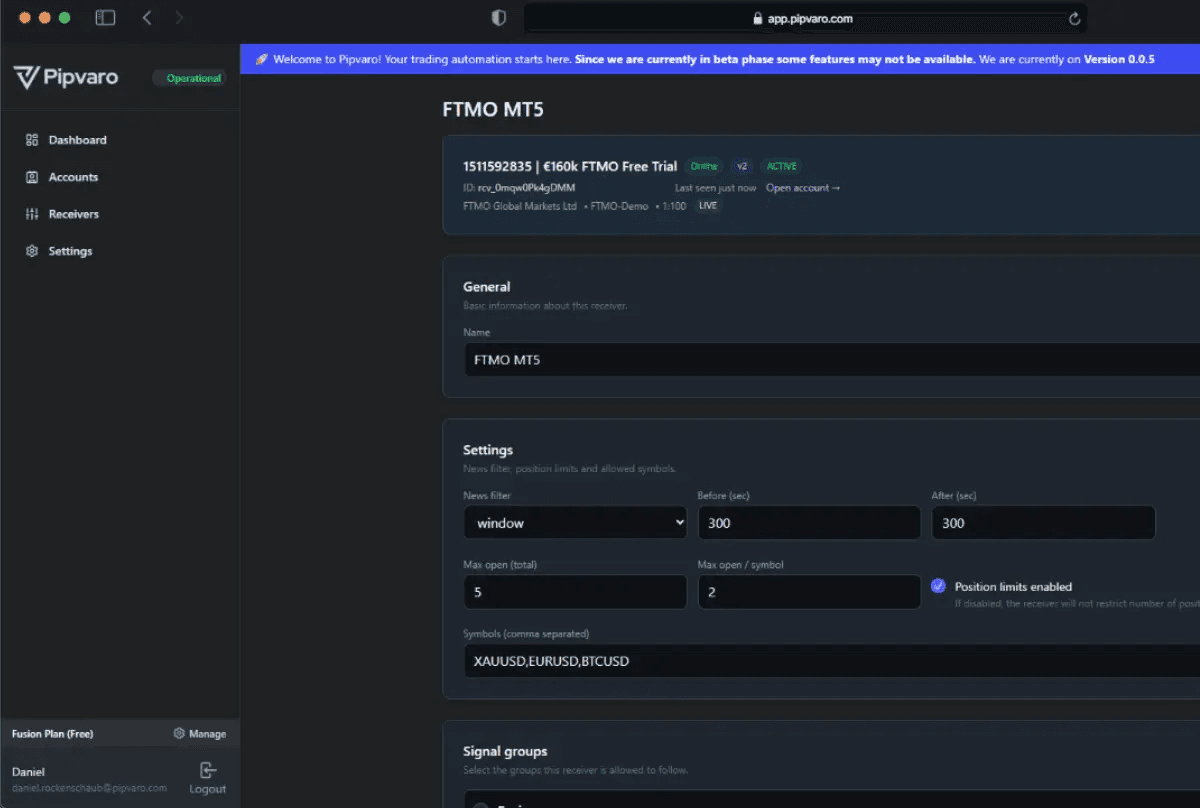Open Dashboard via its sidebar icon
The width and height of the screenshot is (1200, 808).
click(x=32, y=140)
